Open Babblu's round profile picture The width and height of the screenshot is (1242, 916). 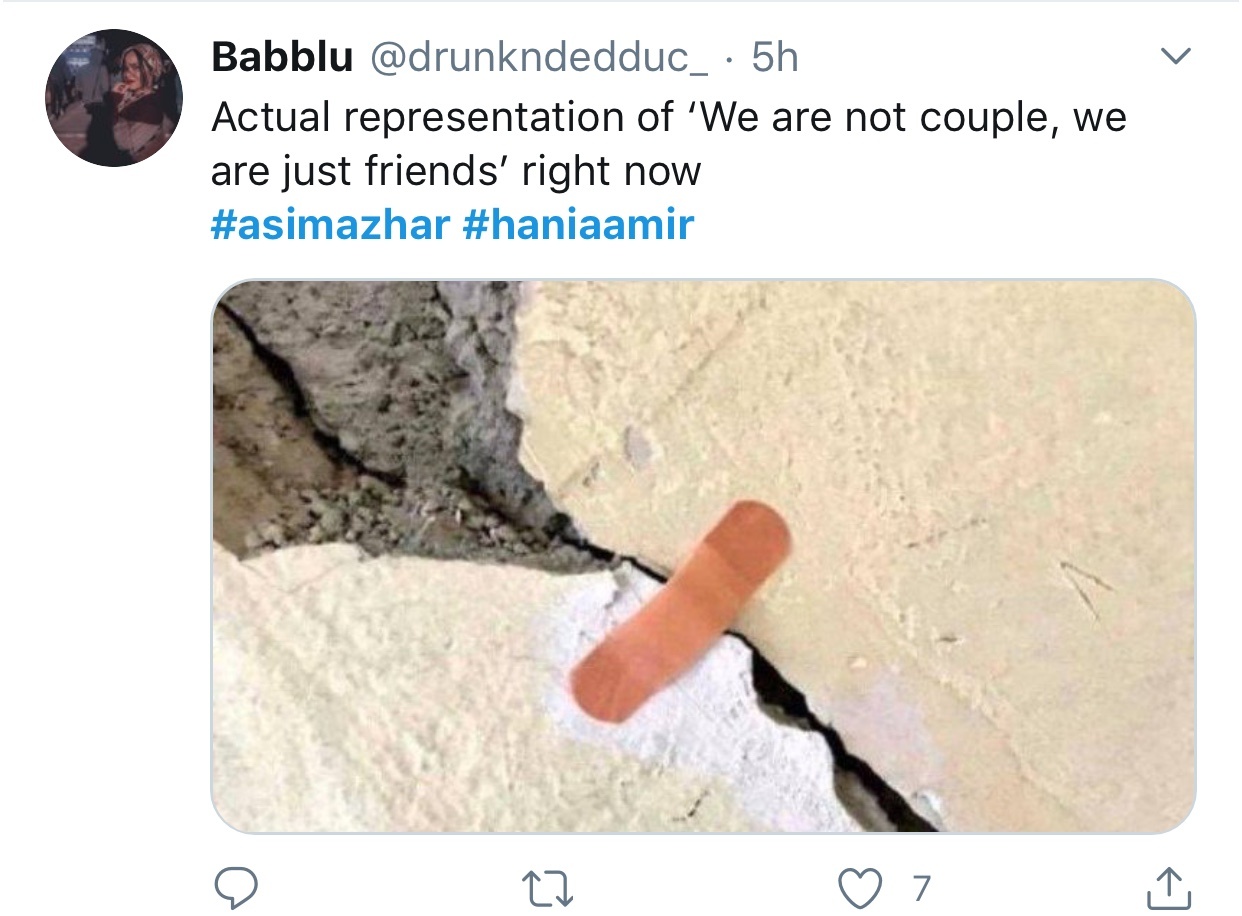[114, 98]
